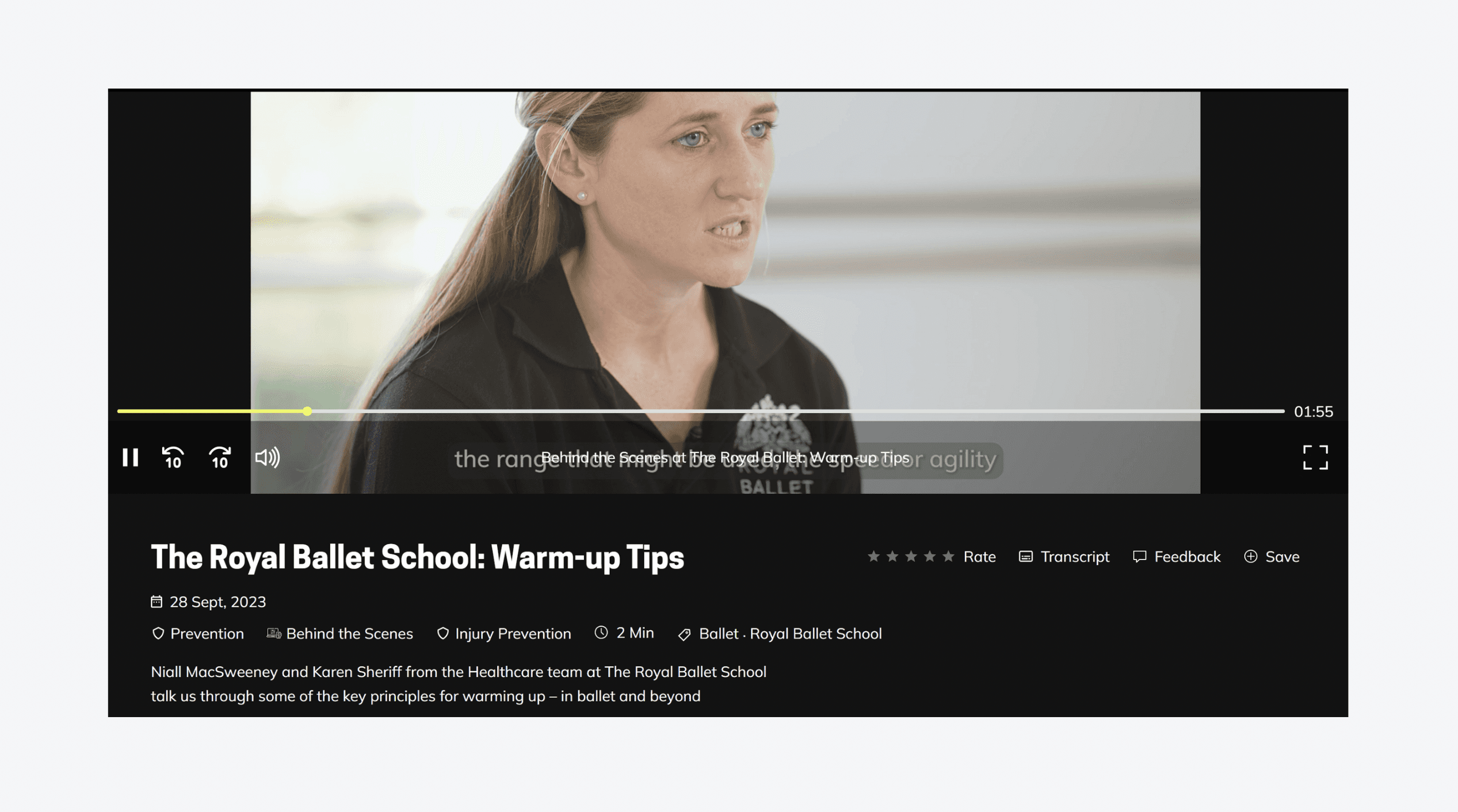Select the third rating star
1458x812 pixels.
(911, 556)
